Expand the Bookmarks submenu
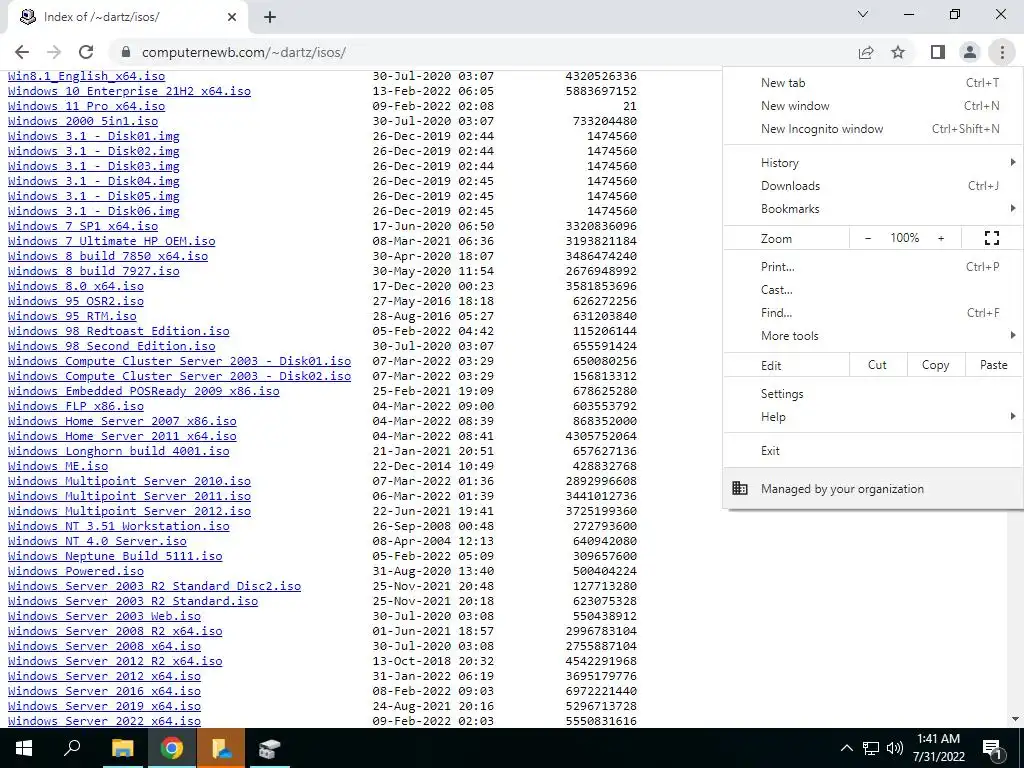This screenshot has height=768, width=1024. pos(873,209)
